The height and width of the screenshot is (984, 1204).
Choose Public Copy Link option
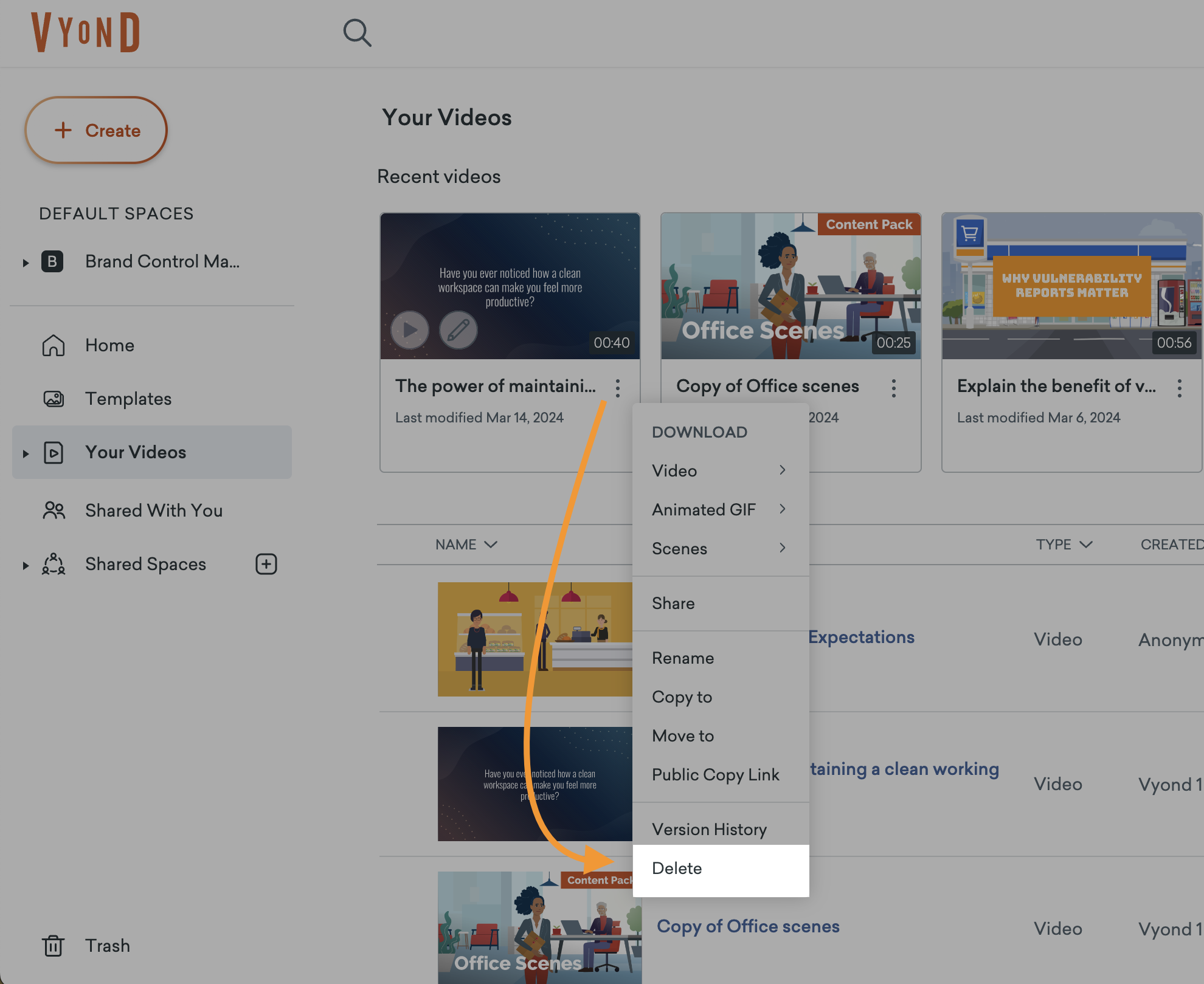[721, 774]
